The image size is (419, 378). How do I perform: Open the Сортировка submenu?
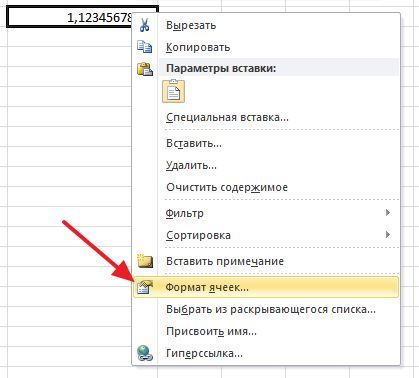click(266, 235)
